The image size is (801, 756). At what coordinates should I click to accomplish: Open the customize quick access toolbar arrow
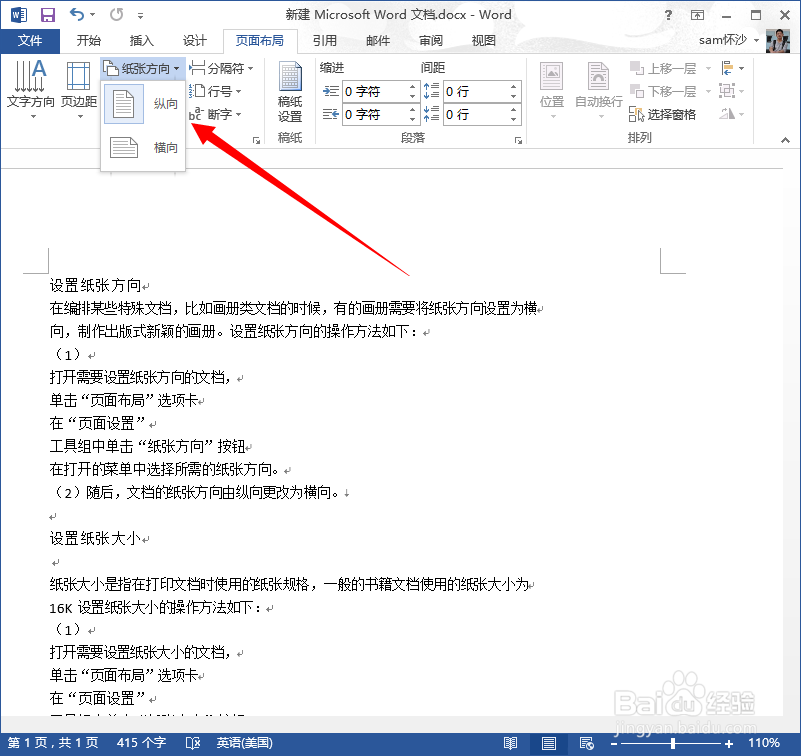140,16
